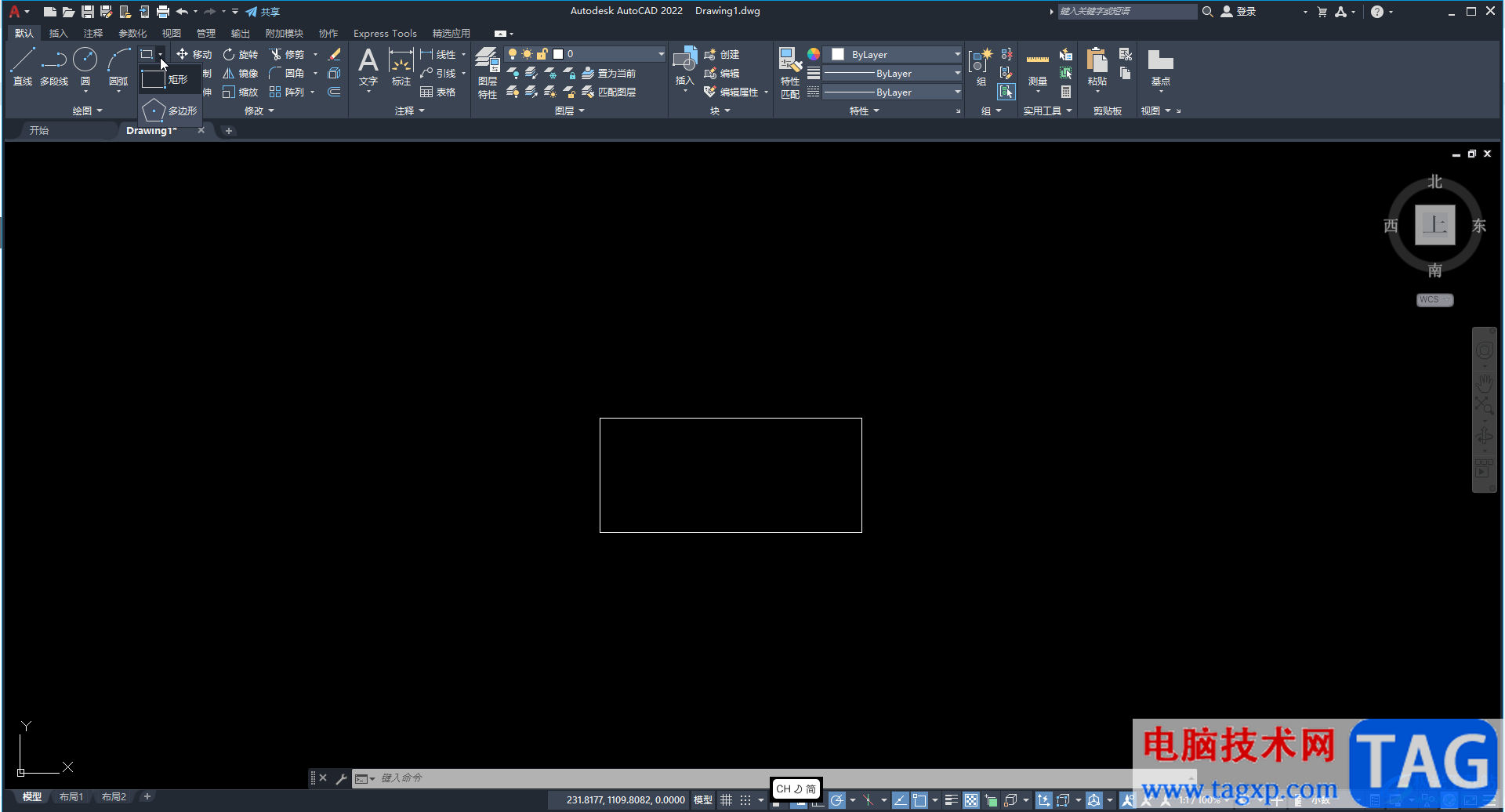Viewport: 1505px width, 812px height.
Task: Toggle group selection on/off
Action: coord(1006,92)
